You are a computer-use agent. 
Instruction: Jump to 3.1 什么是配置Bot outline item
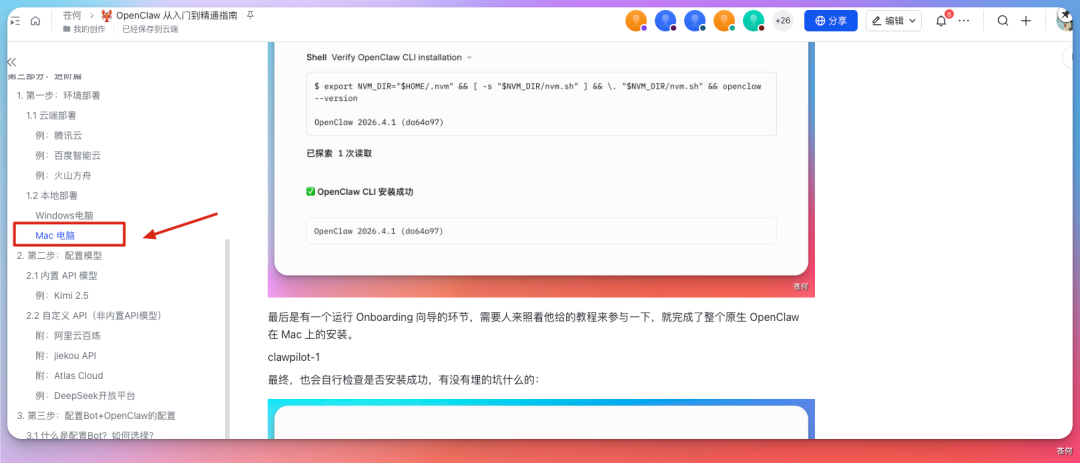(x=90, y=435)
